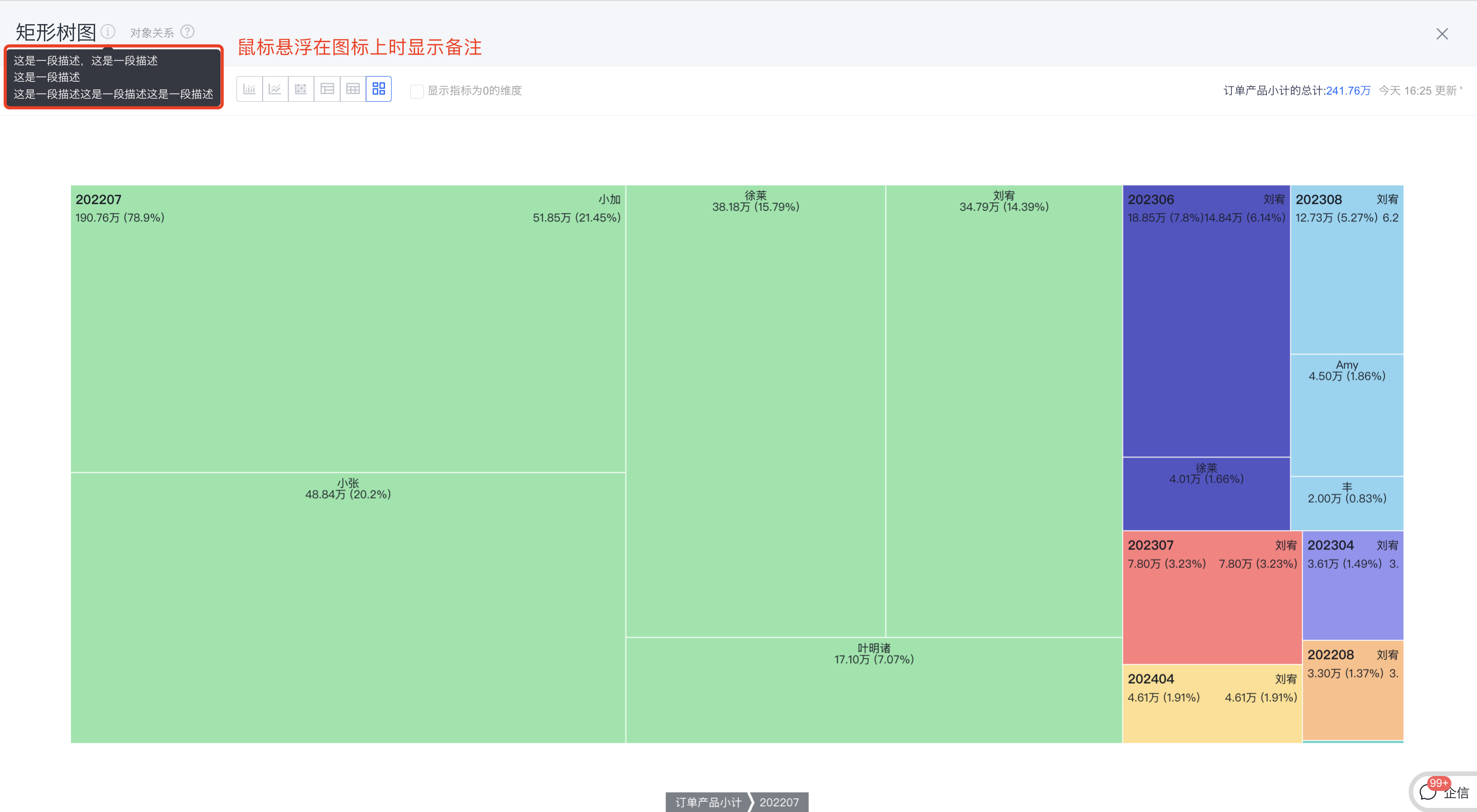This screenshot has width=1477, height=812.
Task: Select the grid table view icon
Action: [x=353, y=89]
